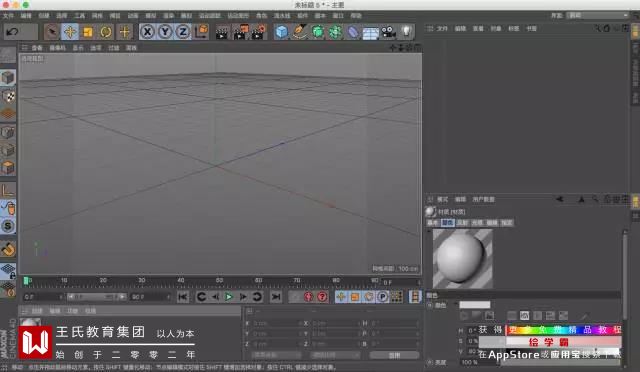This screenshot has width=640, height=372.
Task: Click the Apply button in Coordinates panel
Action: click(x=394, y=355)
